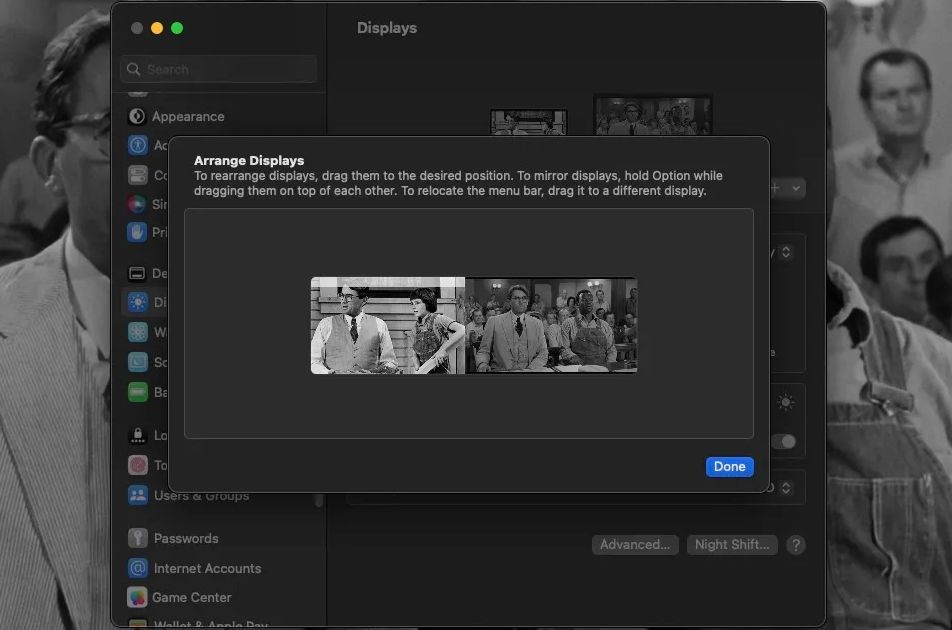The height and width of the screenshot is (630, 952).
Task: Adjust the brightness sun slider
Action: pos(787,405)
